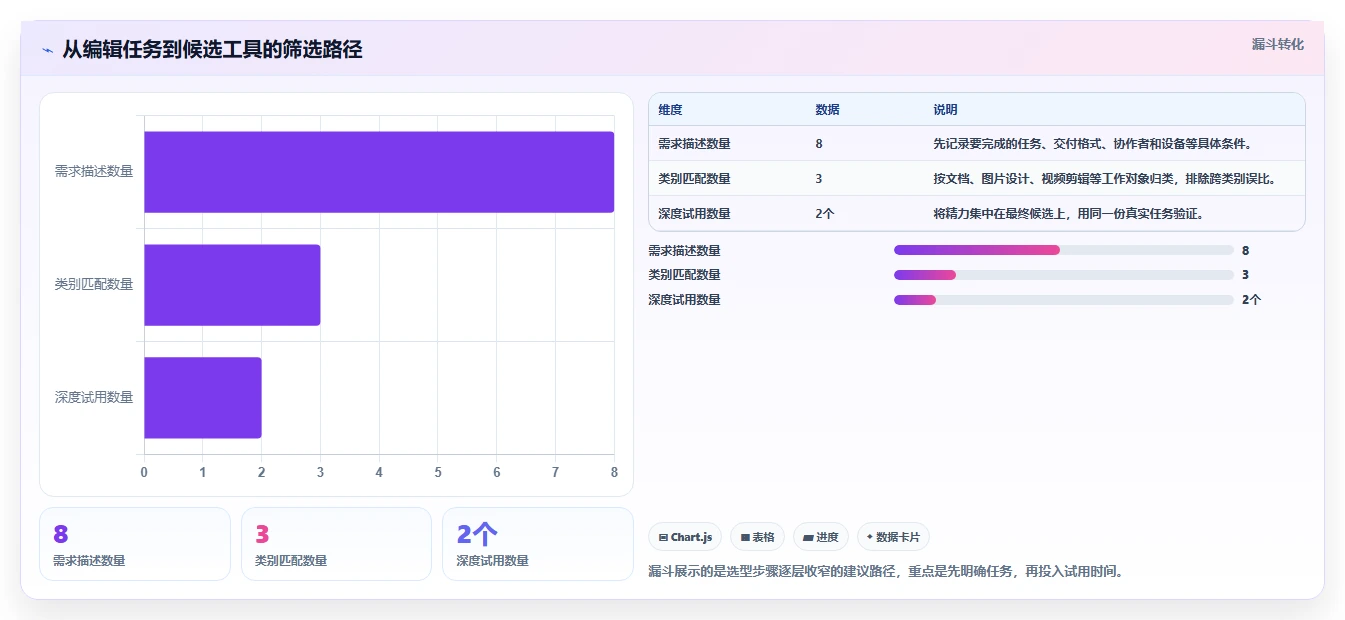The image size is (1345, 620).
Task: Click the 数据卡片 chip
Action: click(x=893, y=537)
